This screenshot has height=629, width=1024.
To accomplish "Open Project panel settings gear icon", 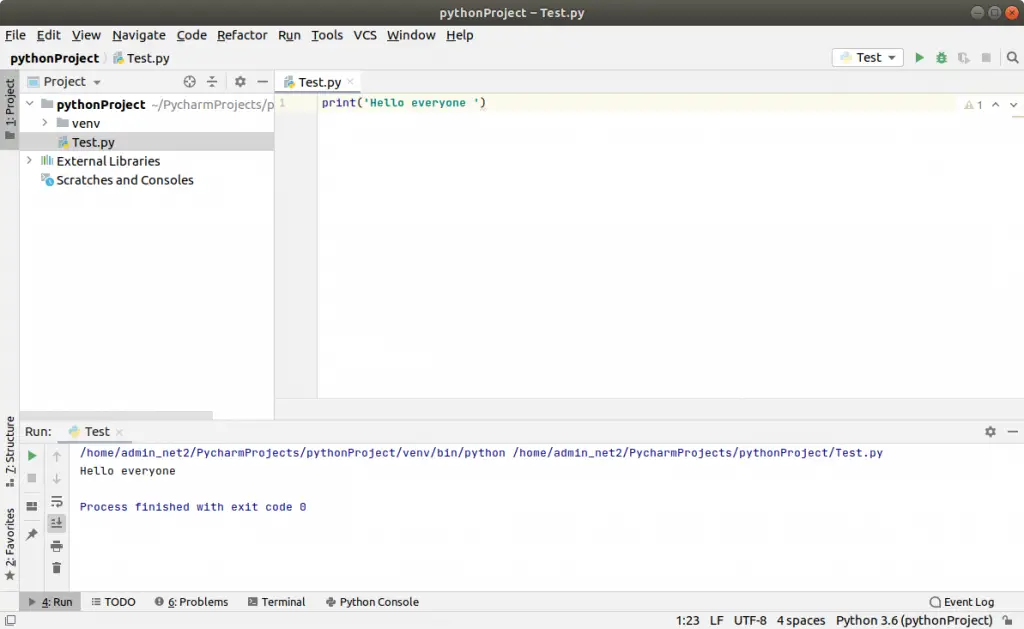I will [240, 82].
